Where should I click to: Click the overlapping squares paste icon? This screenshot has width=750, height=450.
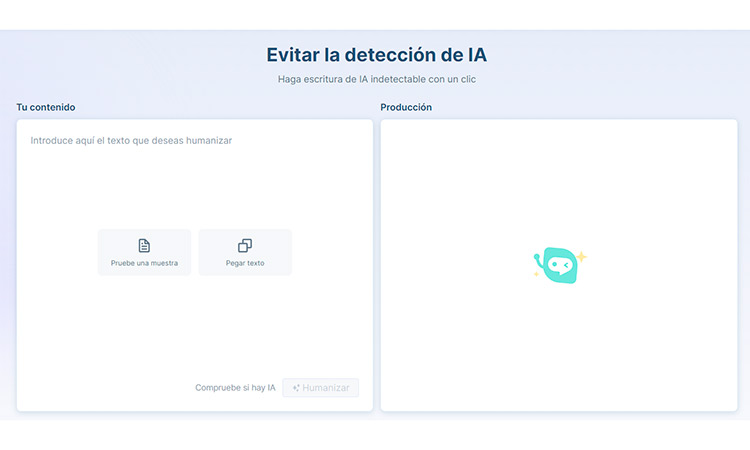point(245,245)
